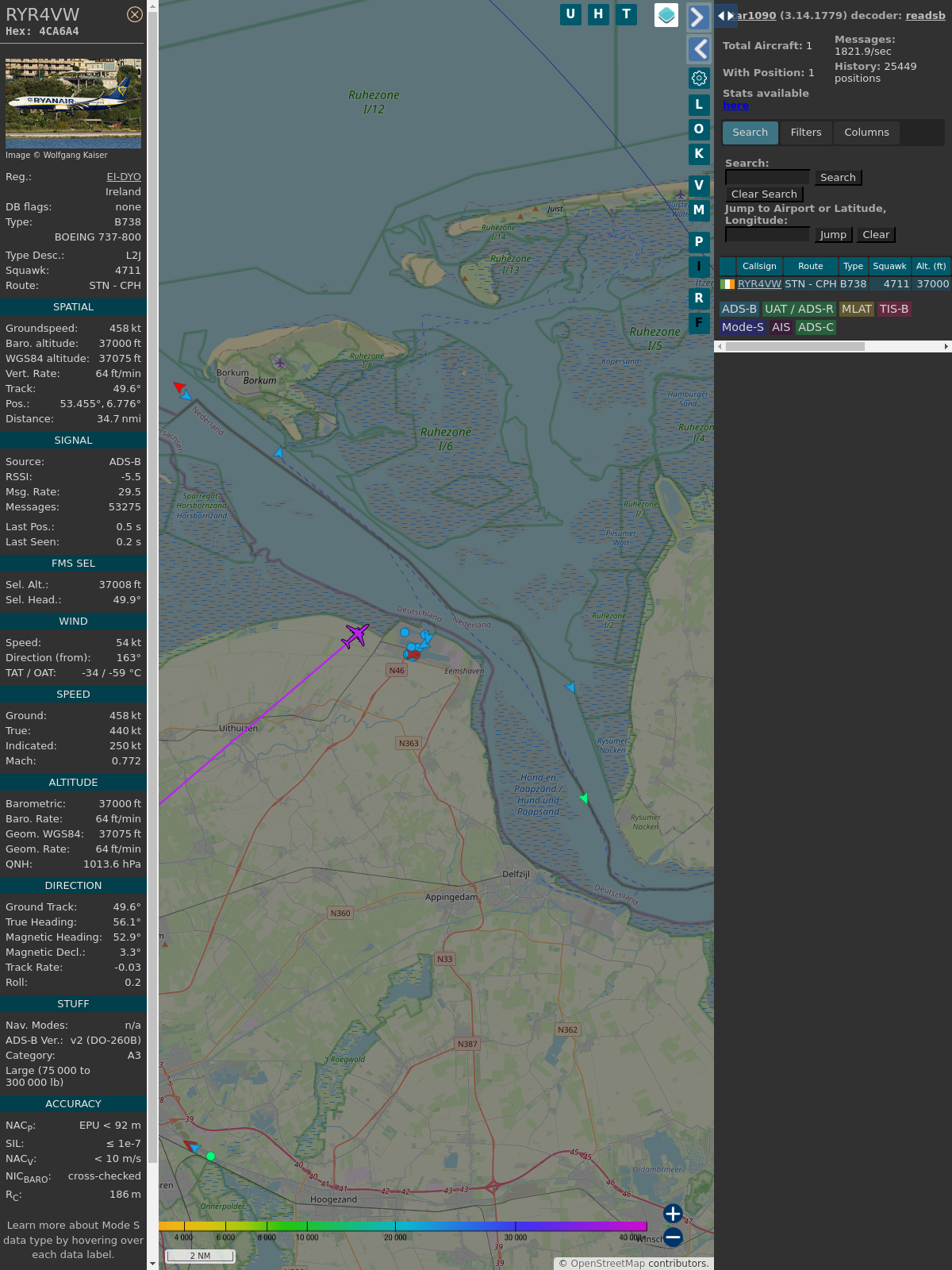Toggle the Mode-S source filter
Screen dimensions: 952x1270
click(743, 327)
